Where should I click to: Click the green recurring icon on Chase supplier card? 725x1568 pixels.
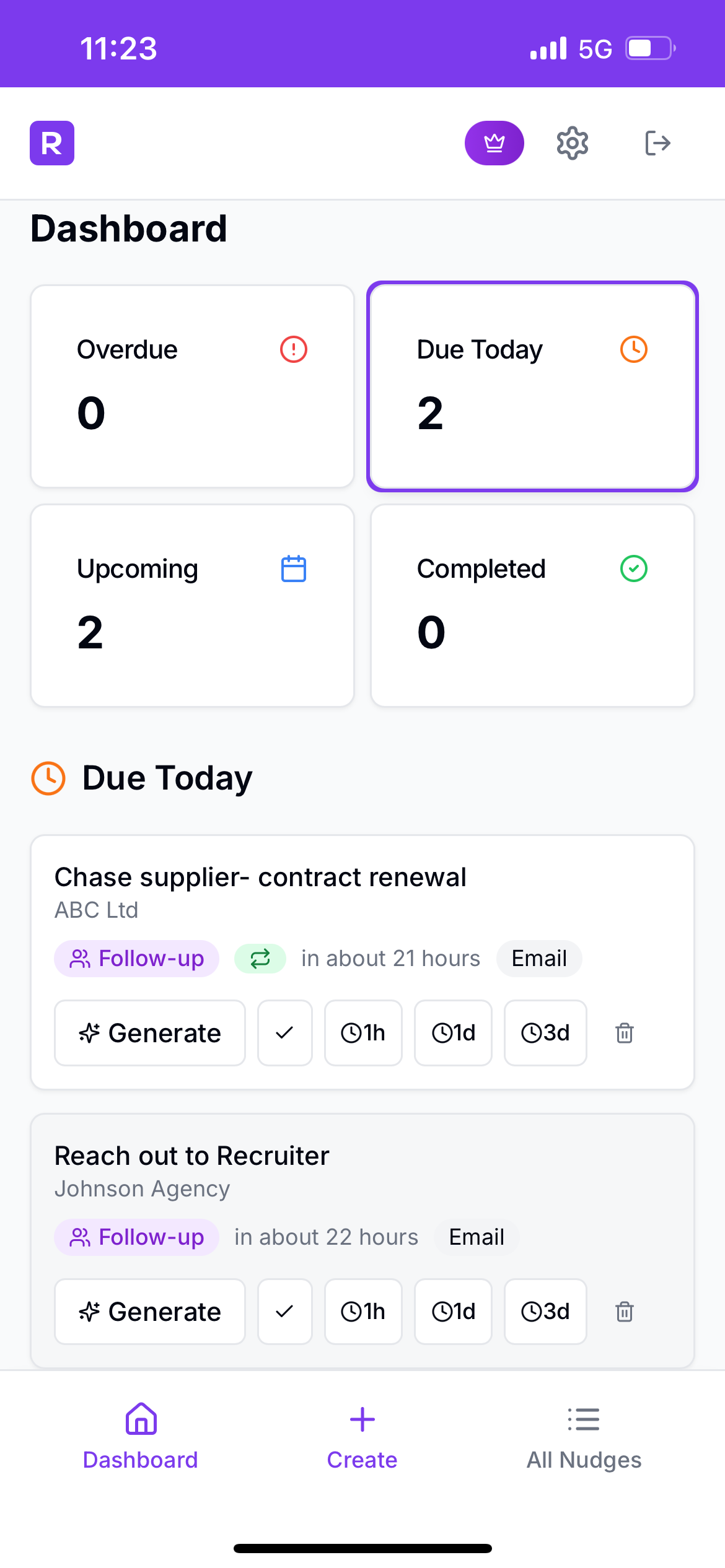[x=260, y=958]
